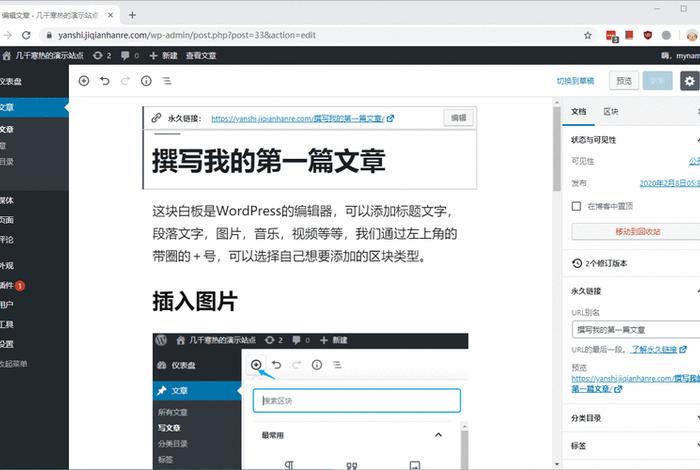Image resolution: width=700 pixels, height=470 pixels.
Task: Open permalink external link icon
Action: click(x=391, y=118)
